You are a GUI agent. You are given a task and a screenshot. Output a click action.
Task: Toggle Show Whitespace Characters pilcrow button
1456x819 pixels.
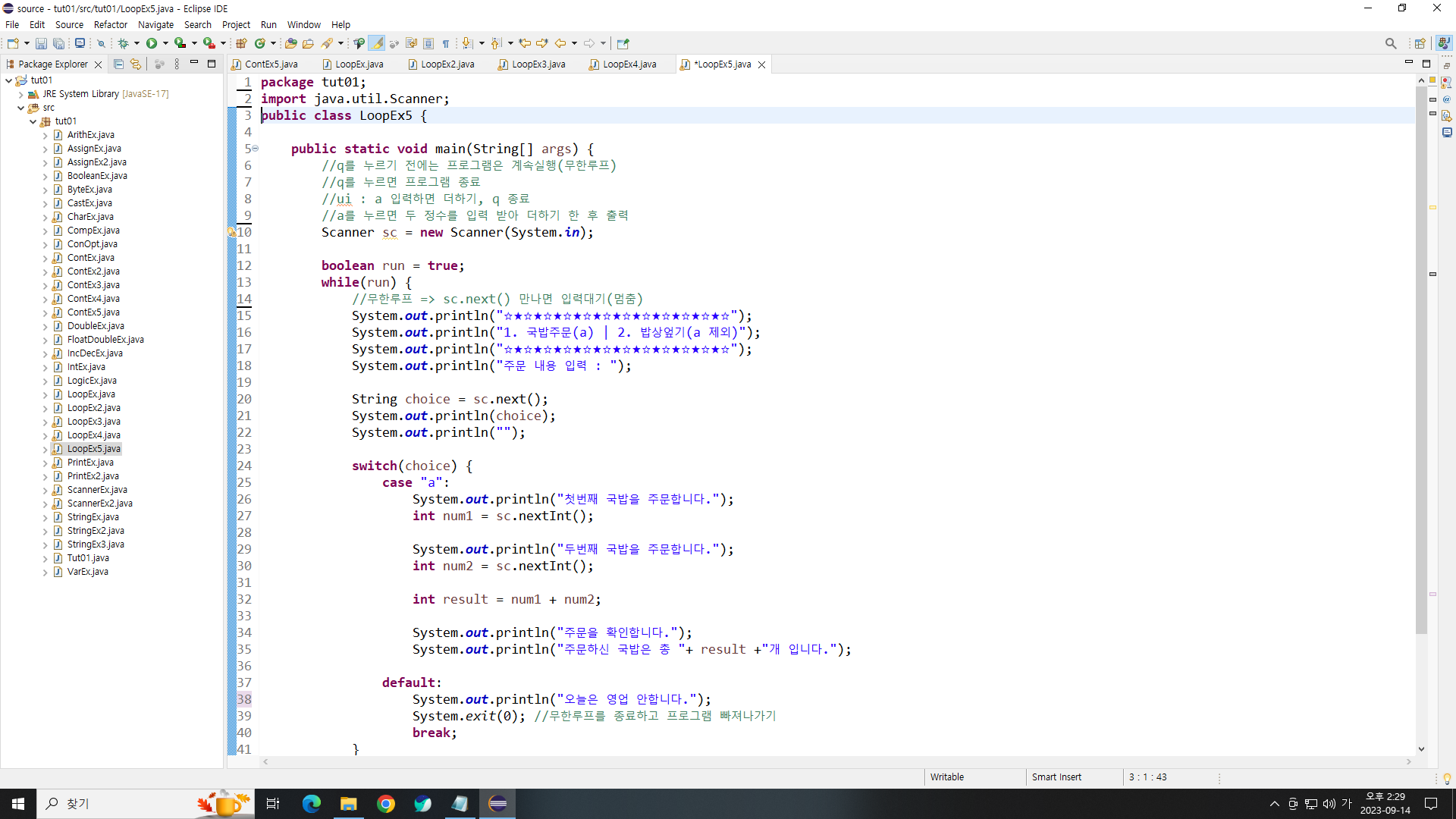tap(446, 43)
